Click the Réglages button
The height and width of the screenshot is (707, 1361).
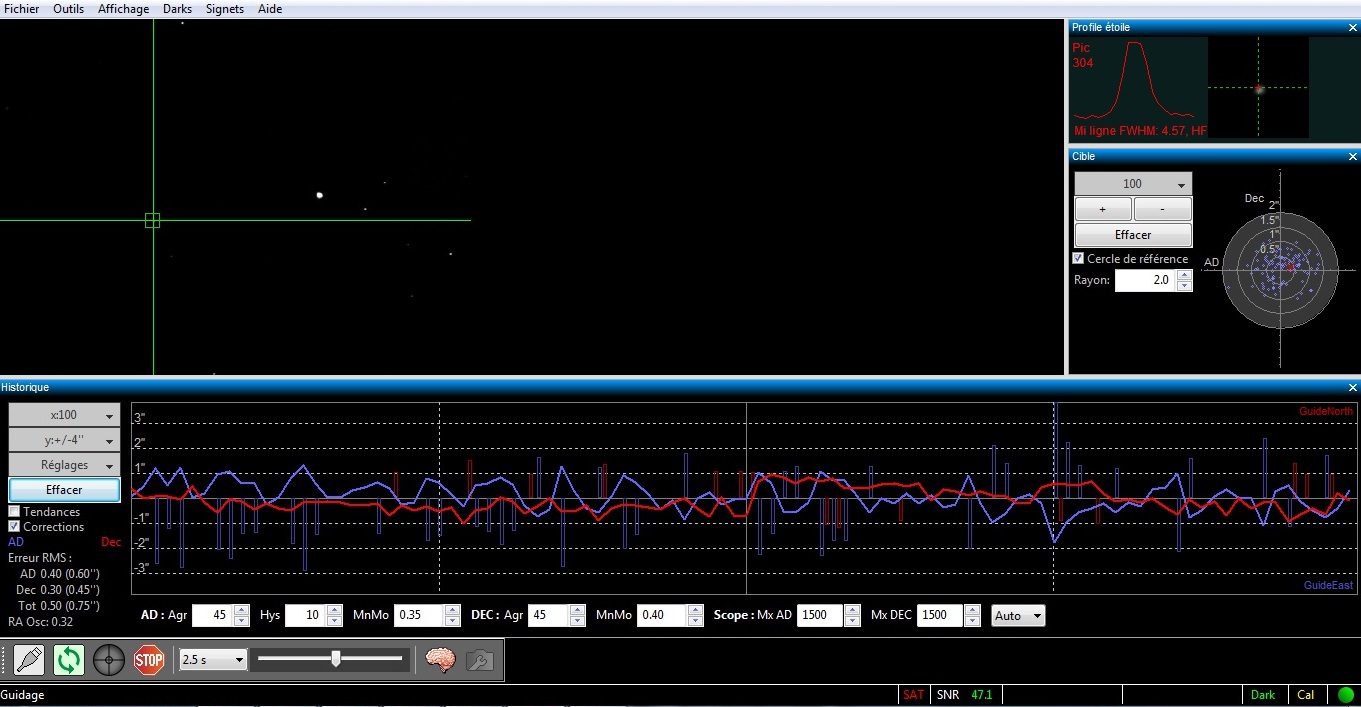[64, 465]
